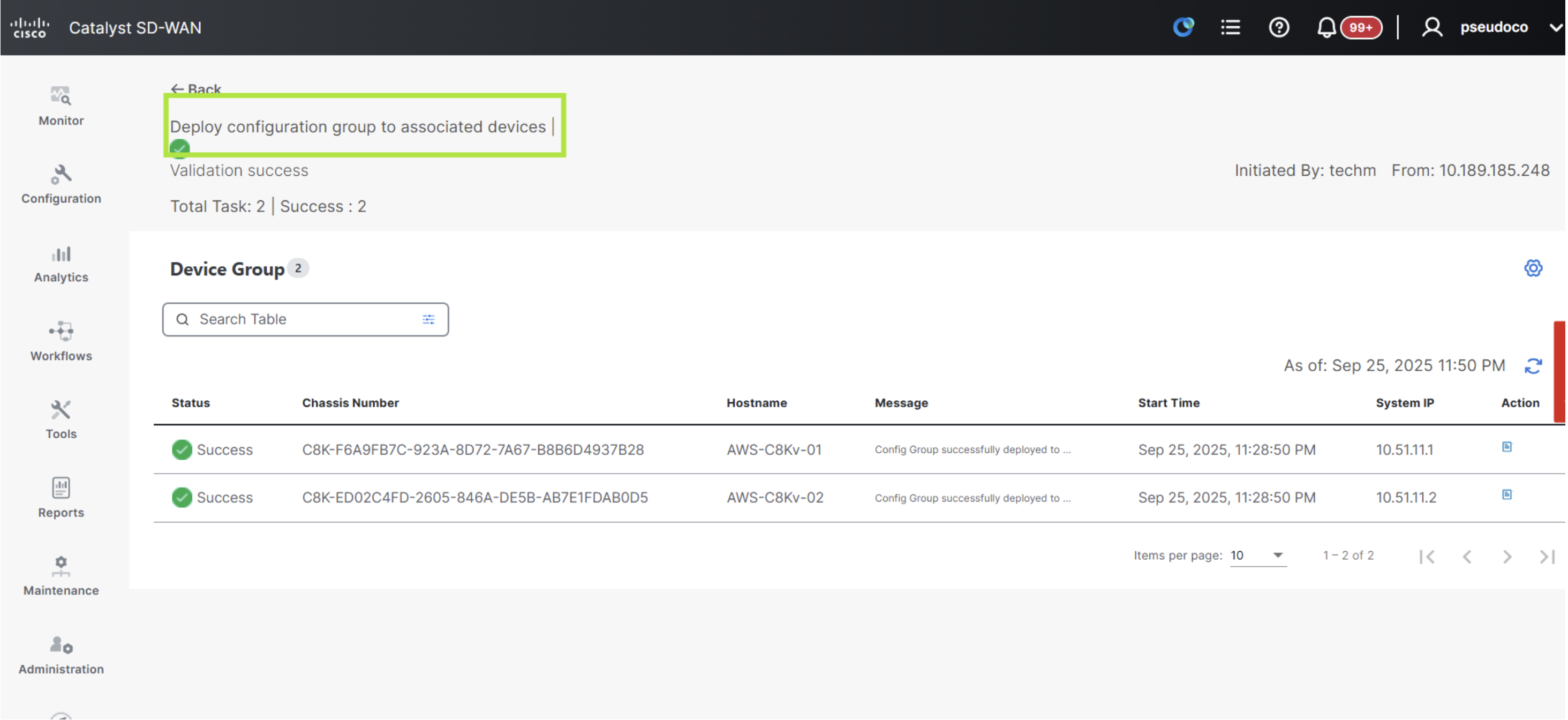Click the 99+ notification badge
This screenshot has width=1568, height=720.
tap(1361, 27)
